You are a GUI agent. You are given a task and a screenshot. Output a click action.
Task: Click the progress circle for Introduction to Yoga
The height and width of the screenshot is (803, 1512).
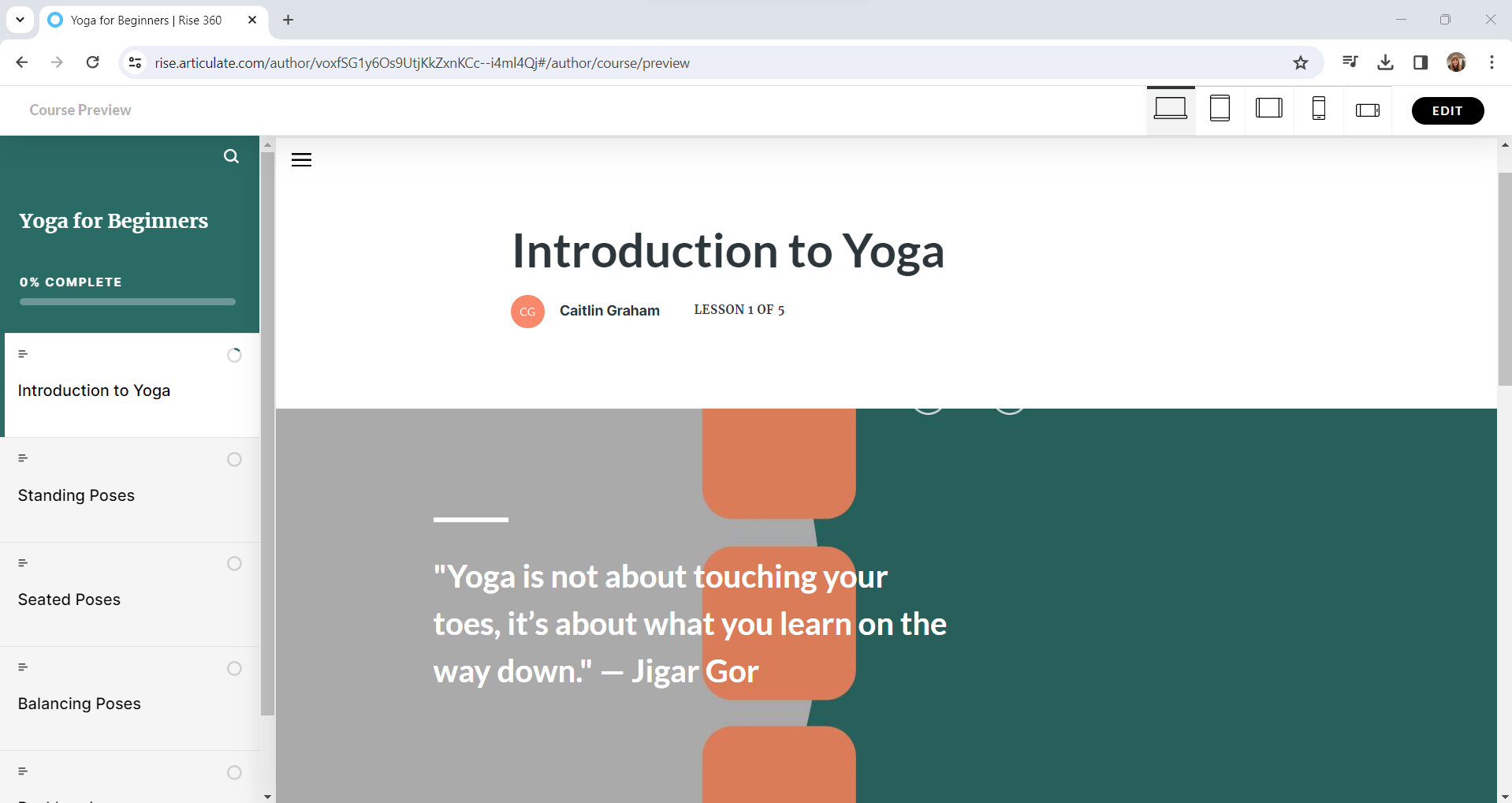pos(234,355)
